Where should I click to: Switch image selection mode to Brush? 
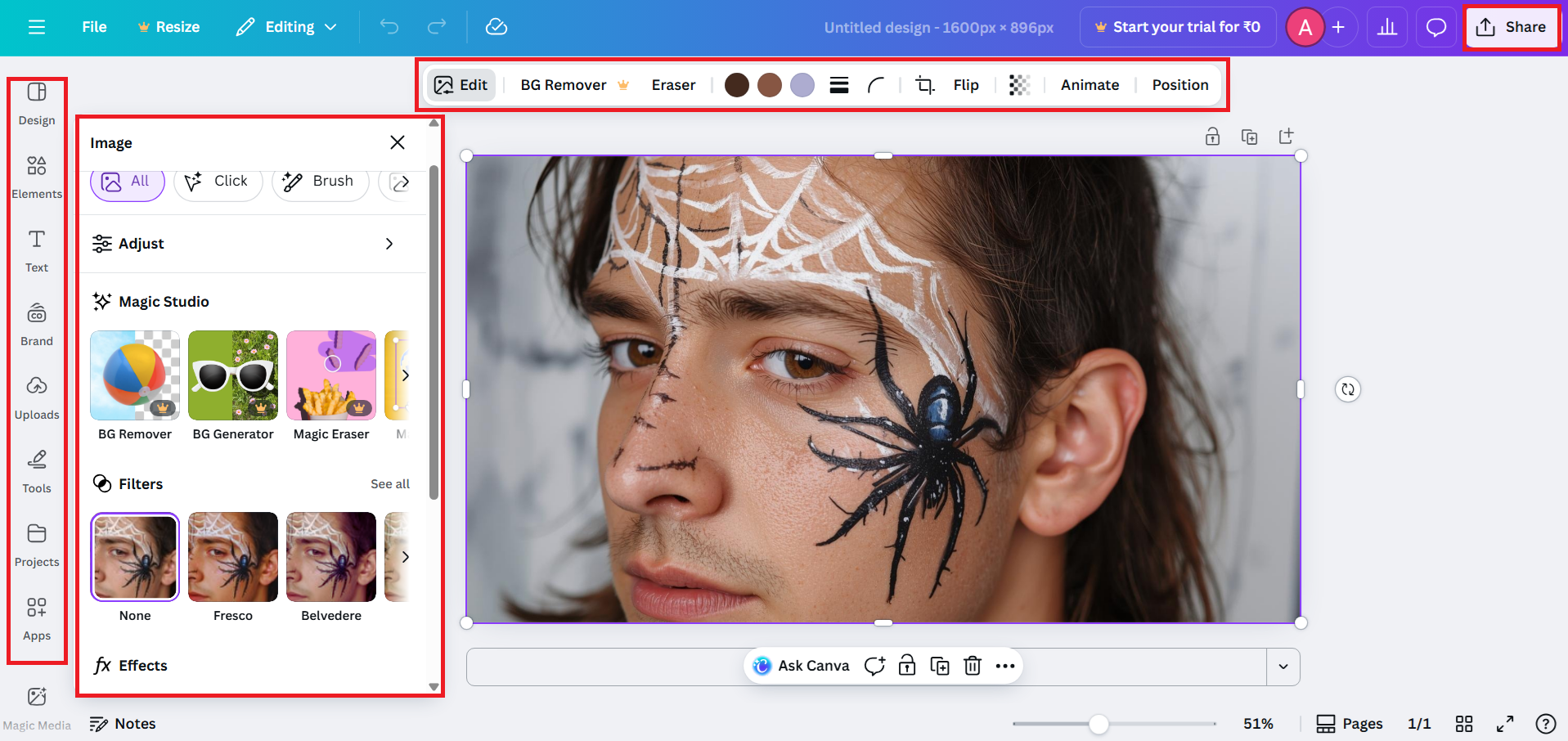[x=320, y=181]
